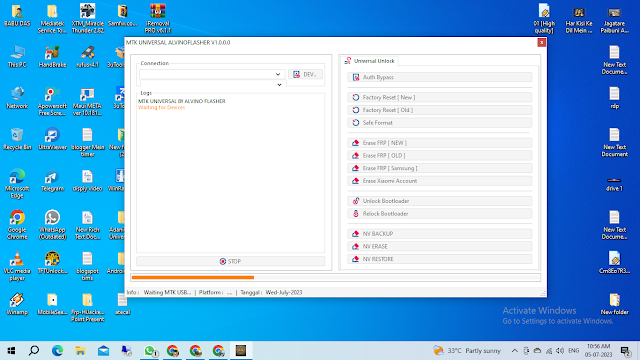This screenshot has height=360, width=640.
Task: Click the Auth Bypass button
Action: (x=440, y=77)
